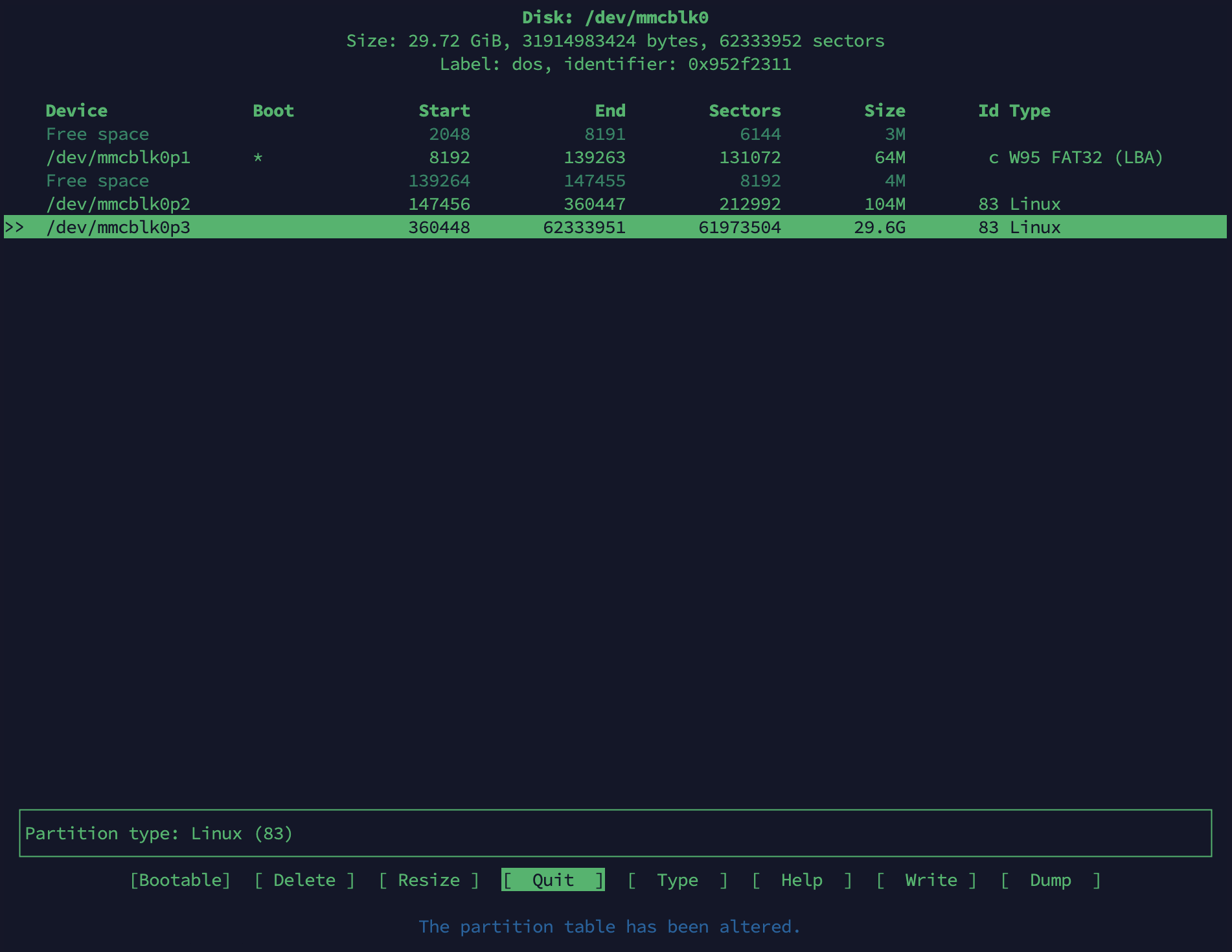The image size is (1232, 952).
Task: Select the 3M Free space row
Action: [x=97, y=134]
